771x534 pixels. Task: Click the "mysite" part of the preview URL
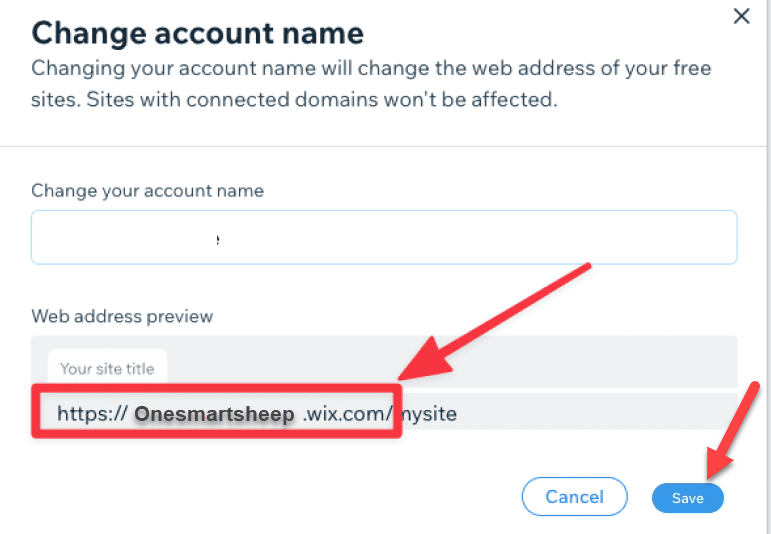tap(429, 414)
